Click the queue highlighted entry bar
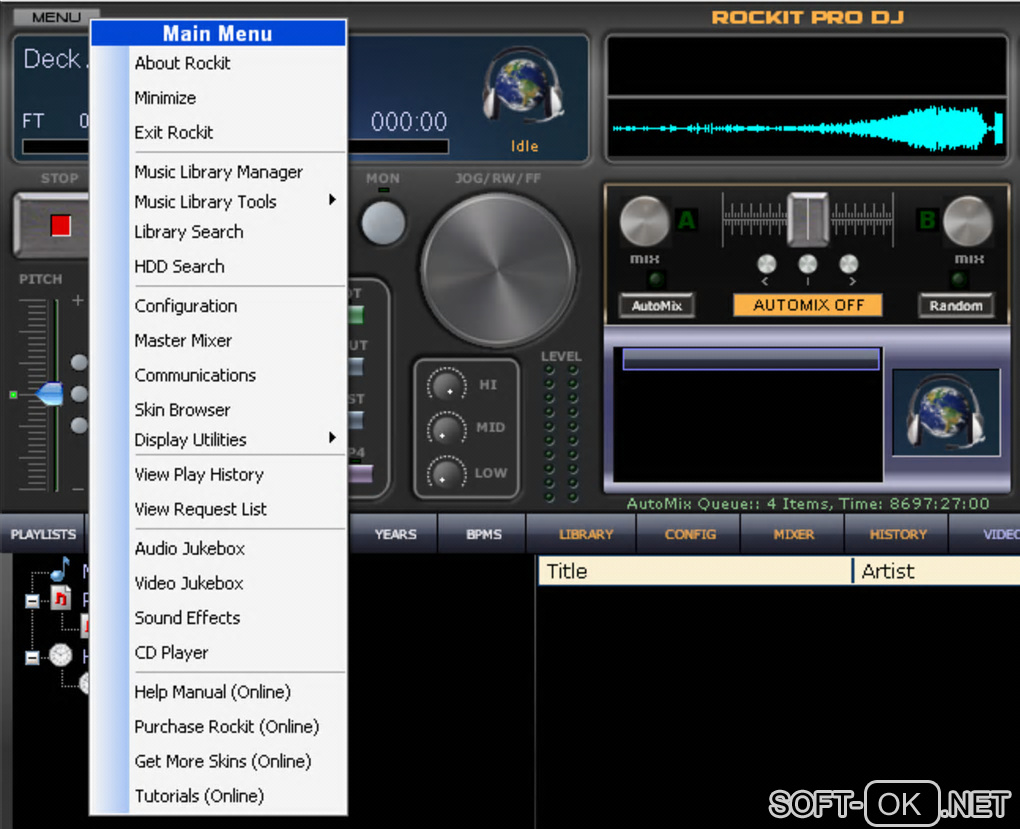1020x829 pixels. click(x=751, y=359)
